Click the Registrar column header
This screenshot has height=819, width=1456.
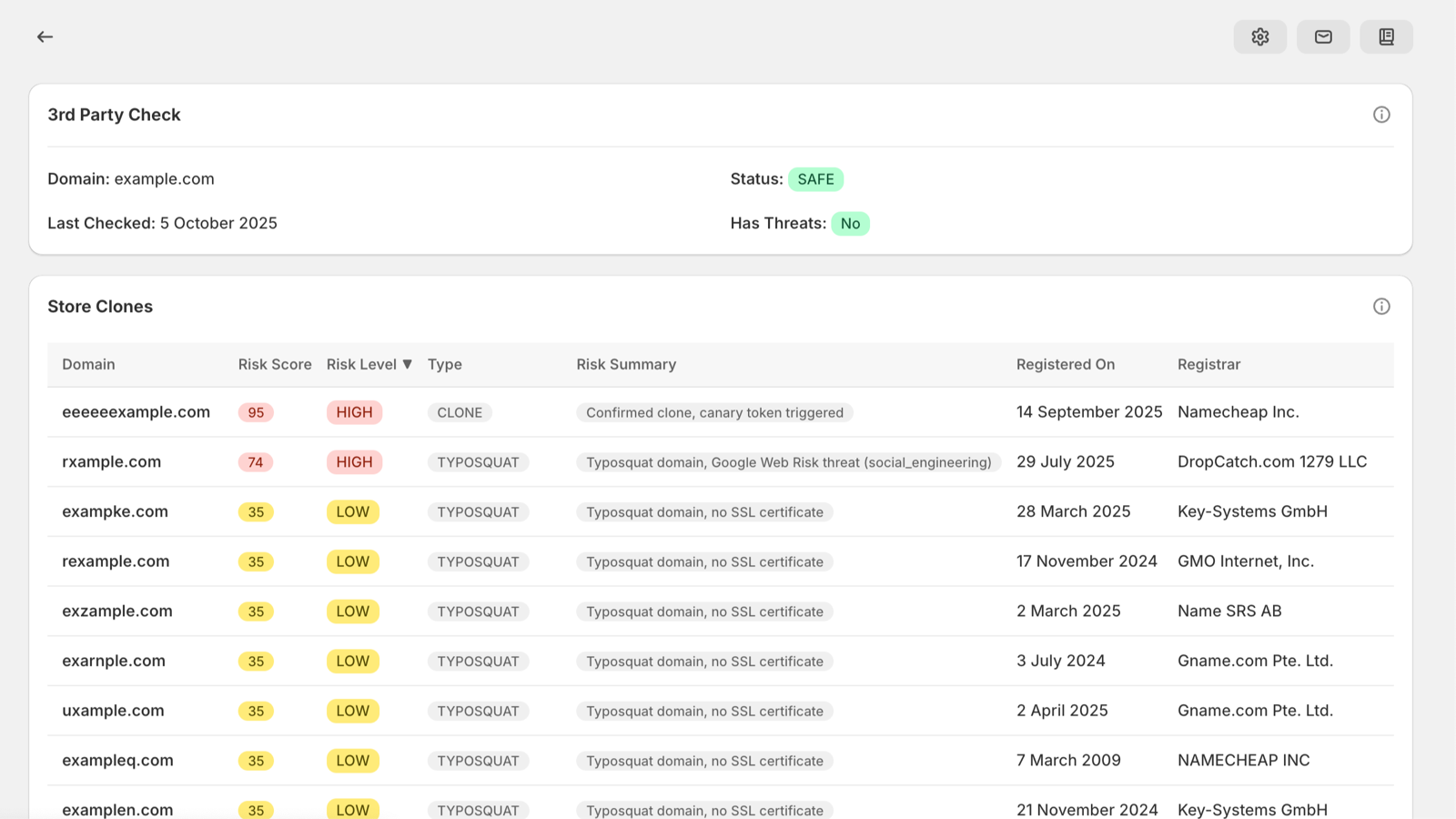pyautogui.click(x=1208, y=364)
